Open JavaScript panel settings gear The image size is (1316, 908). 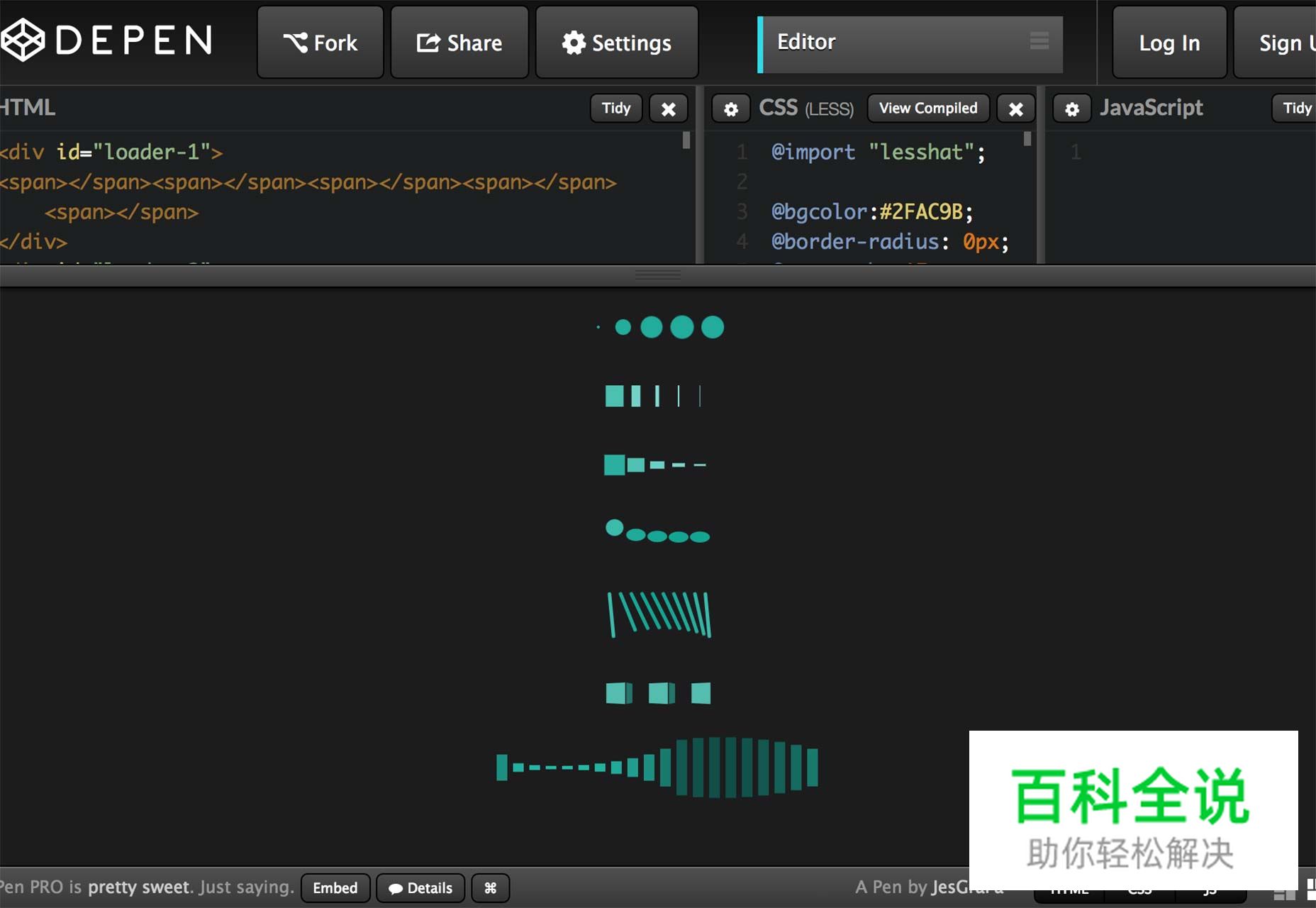(x=1072, y=109)
